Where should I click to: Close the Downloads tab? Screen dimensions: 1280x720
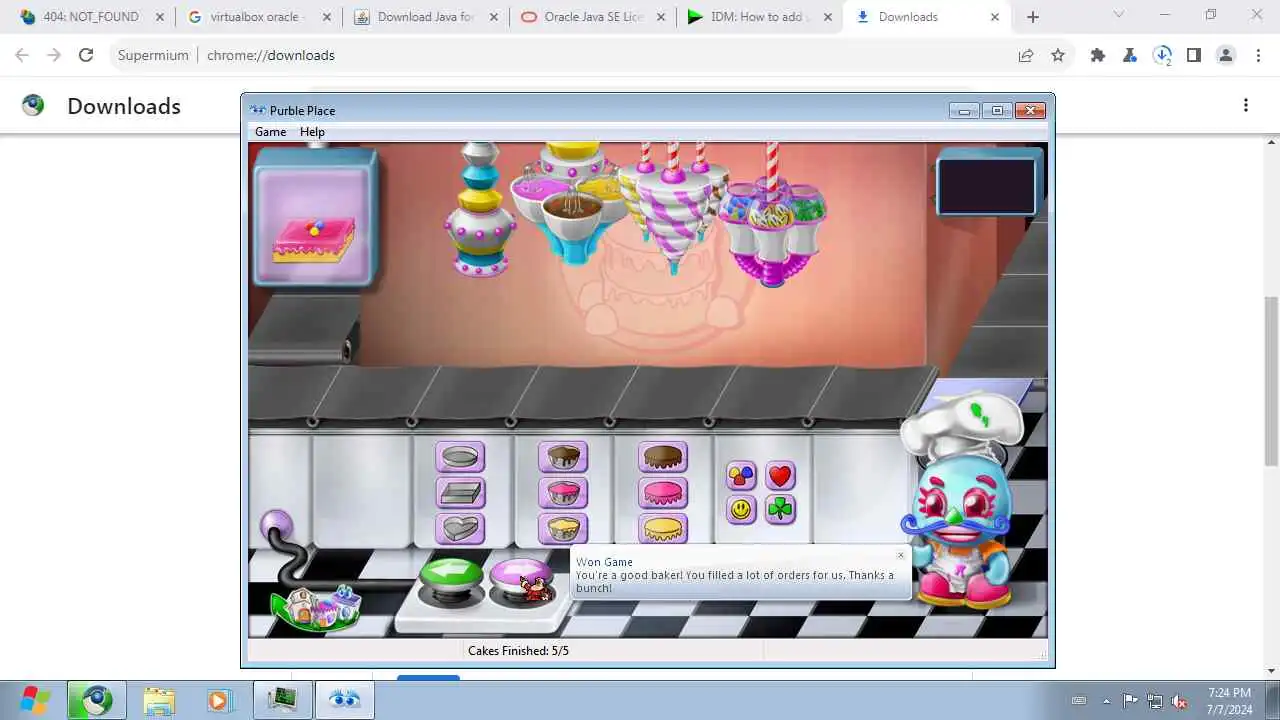pos(994,17)
